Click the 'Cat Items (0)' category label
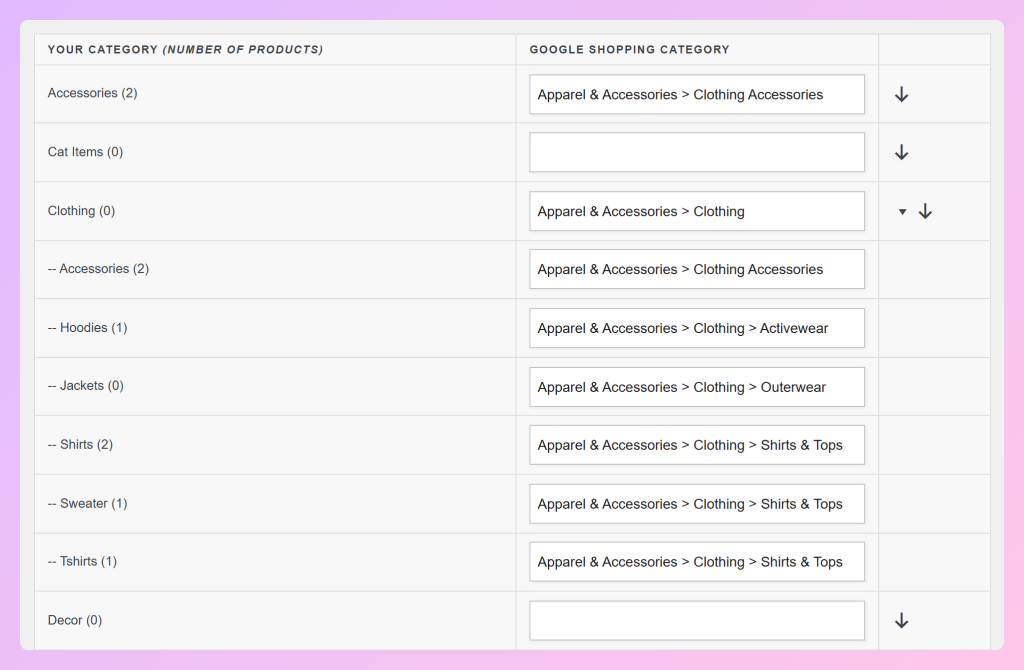The width and height of the screenshot is (1024, 670). tap(85, 152)
